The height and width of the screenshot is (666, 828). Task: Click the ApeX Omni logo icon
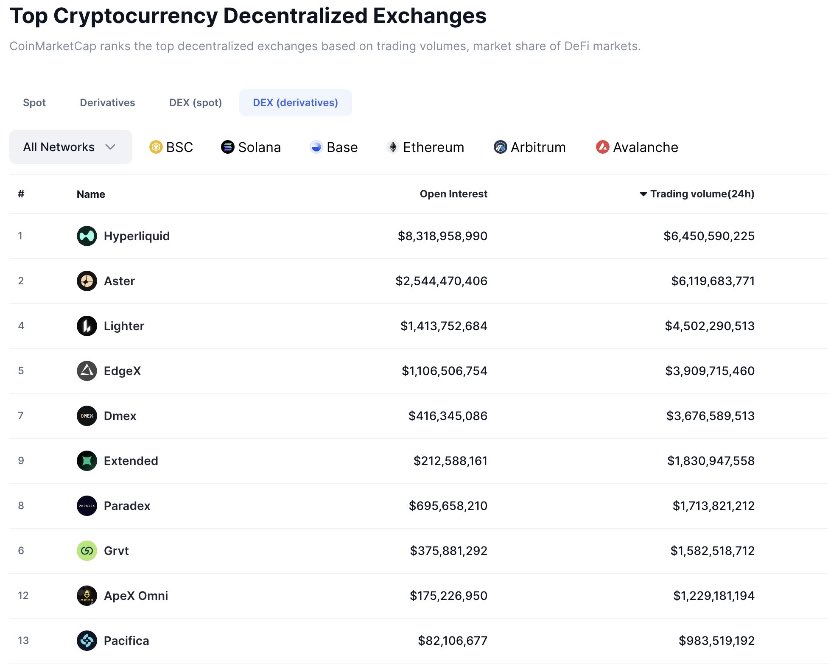pyautogui.click(x=87, y=595)
